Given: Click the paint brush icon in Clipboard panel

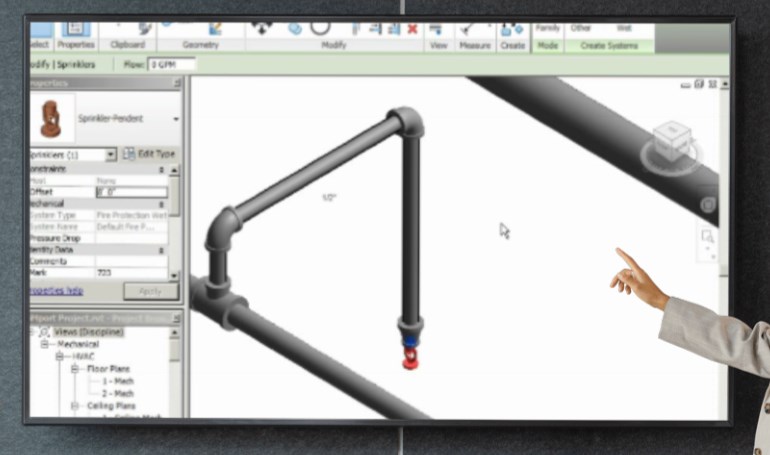Looking at the screenshot, I should pos(144,29).
